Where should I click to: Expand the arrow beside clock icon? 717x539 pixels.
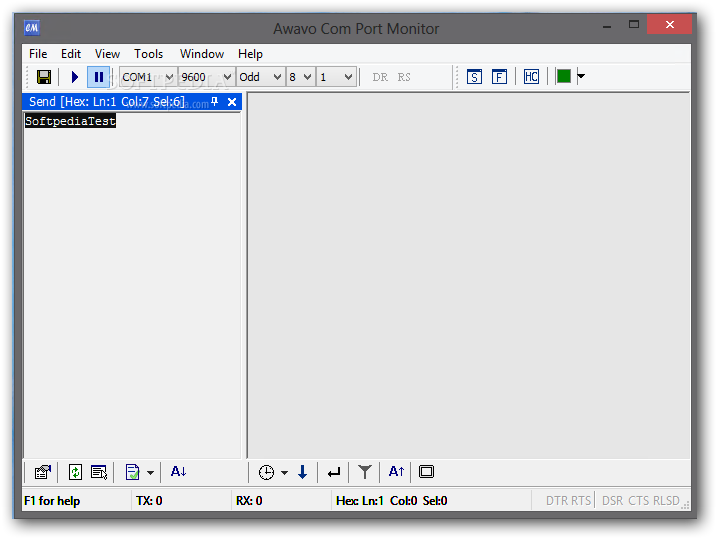tap(284, 472)
